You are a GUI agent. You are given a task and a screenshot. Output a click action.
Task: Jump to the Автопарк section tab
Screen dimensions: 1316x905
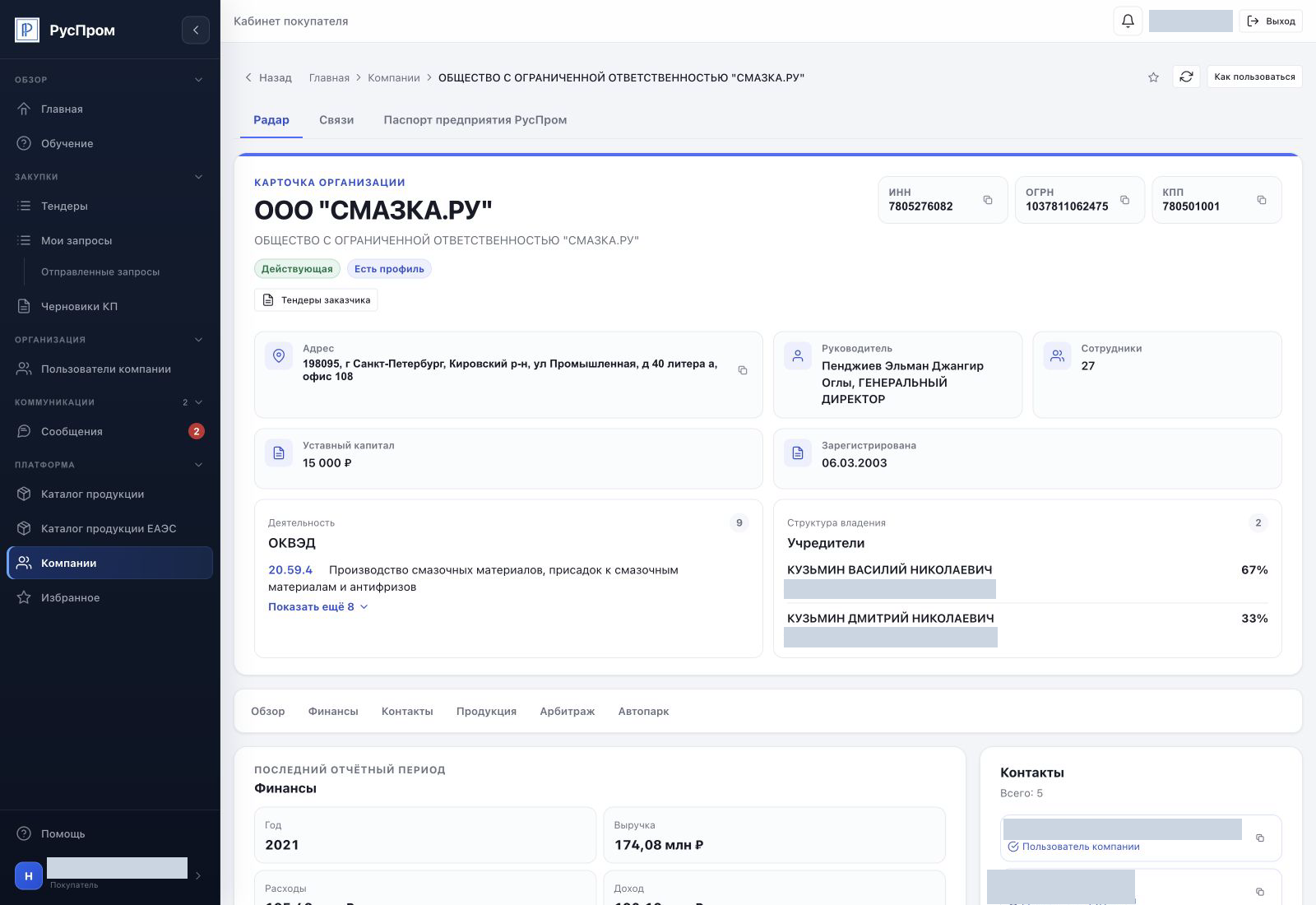tap(643, 711)
